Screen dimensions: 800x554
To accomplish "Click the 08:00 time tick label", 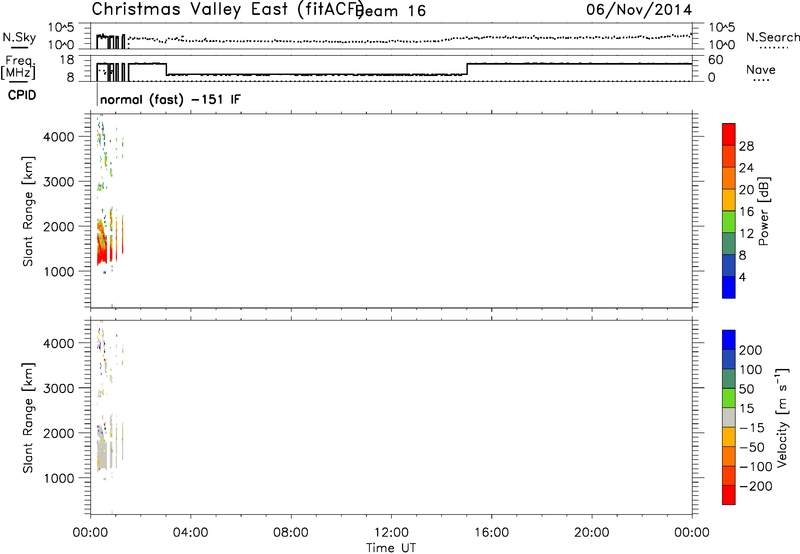I will click(290, 533).
